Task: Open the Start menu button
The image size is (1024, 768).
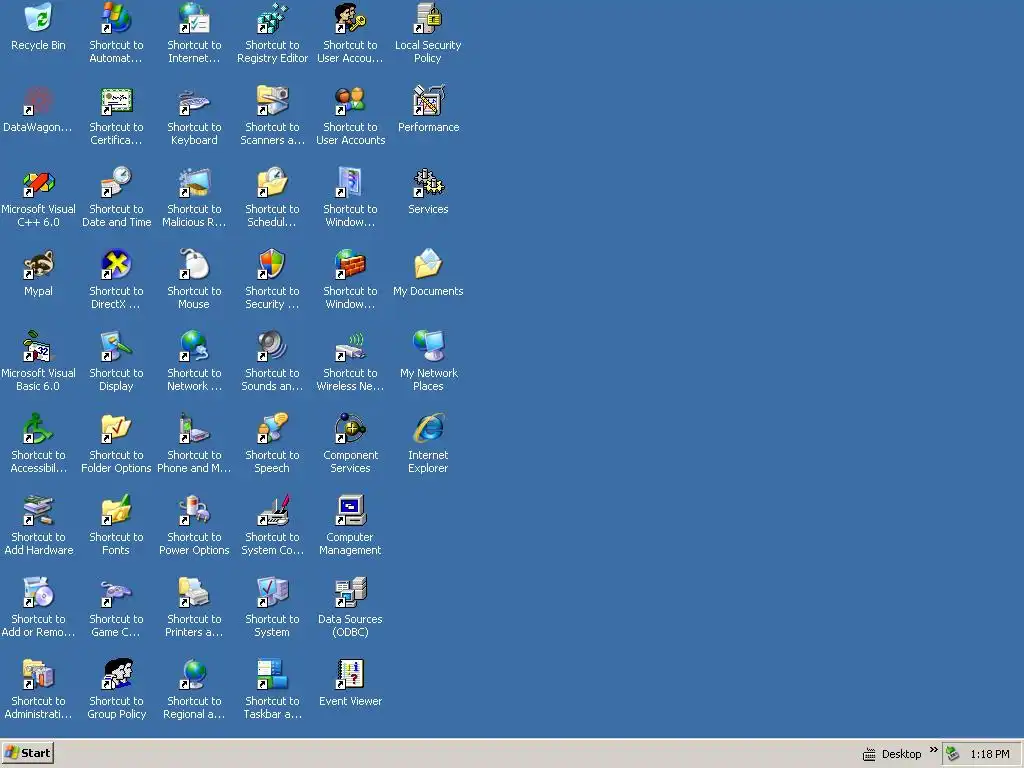Action: [27, 753]
